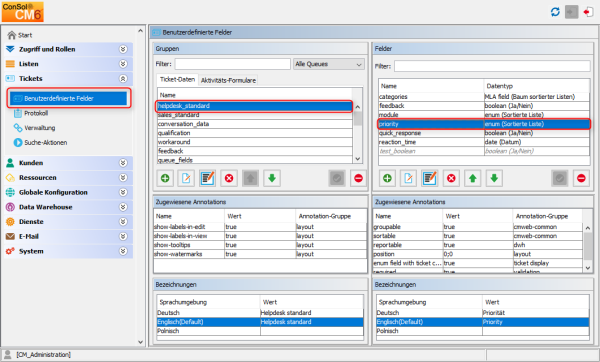Image resolution: width=600 pixels, height=362 pixels.
Task: Select the reportable annotation row
Action: pos(478,245)
